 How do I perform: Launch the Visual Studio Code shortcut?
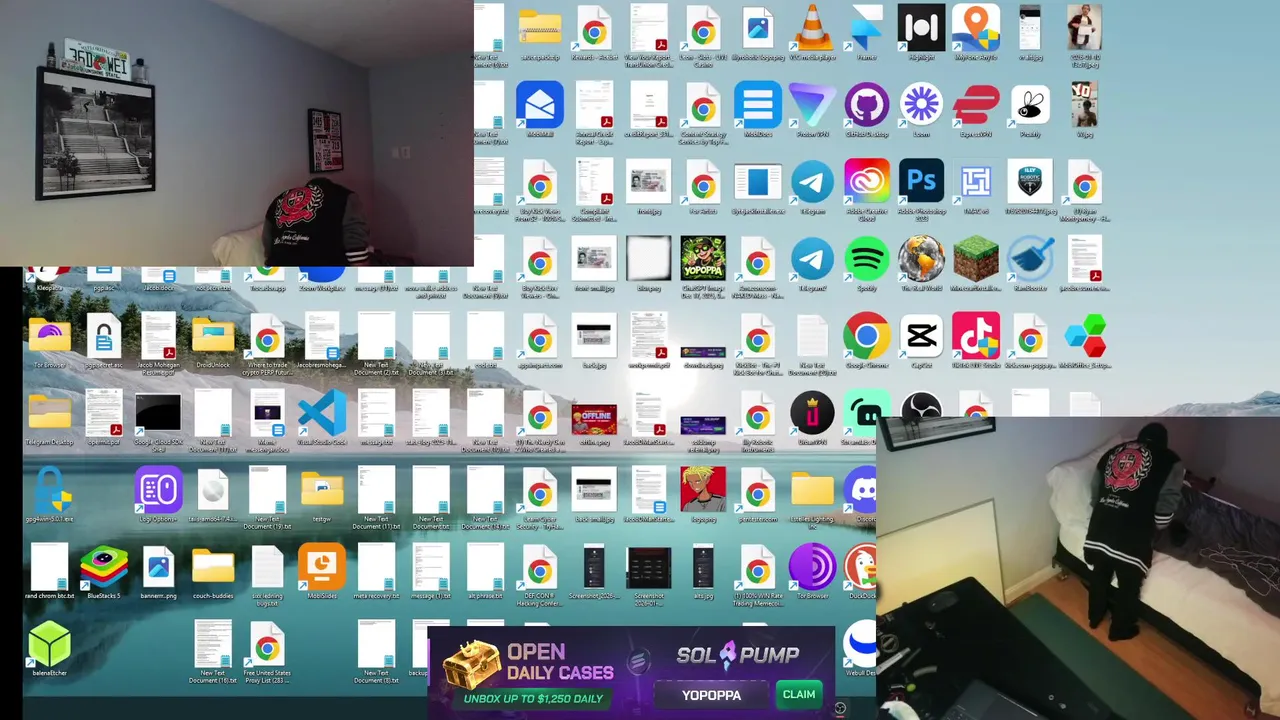[321, 413]
